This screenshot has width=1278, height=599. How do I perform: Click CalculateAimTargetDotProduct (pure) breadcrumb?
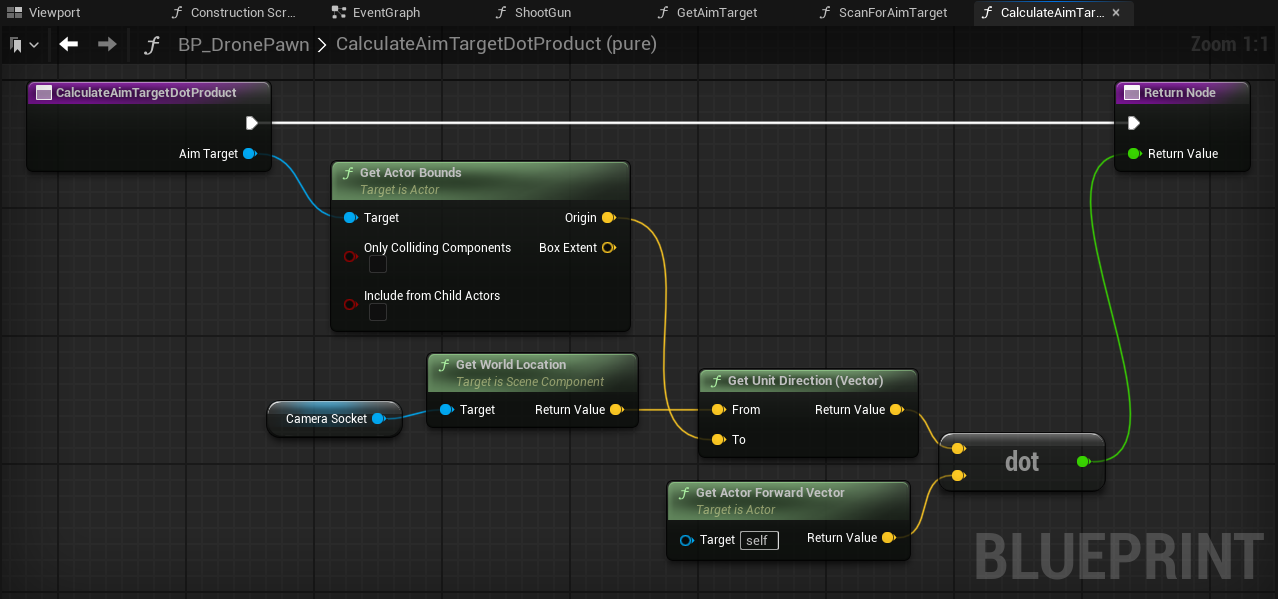point(496,45)
